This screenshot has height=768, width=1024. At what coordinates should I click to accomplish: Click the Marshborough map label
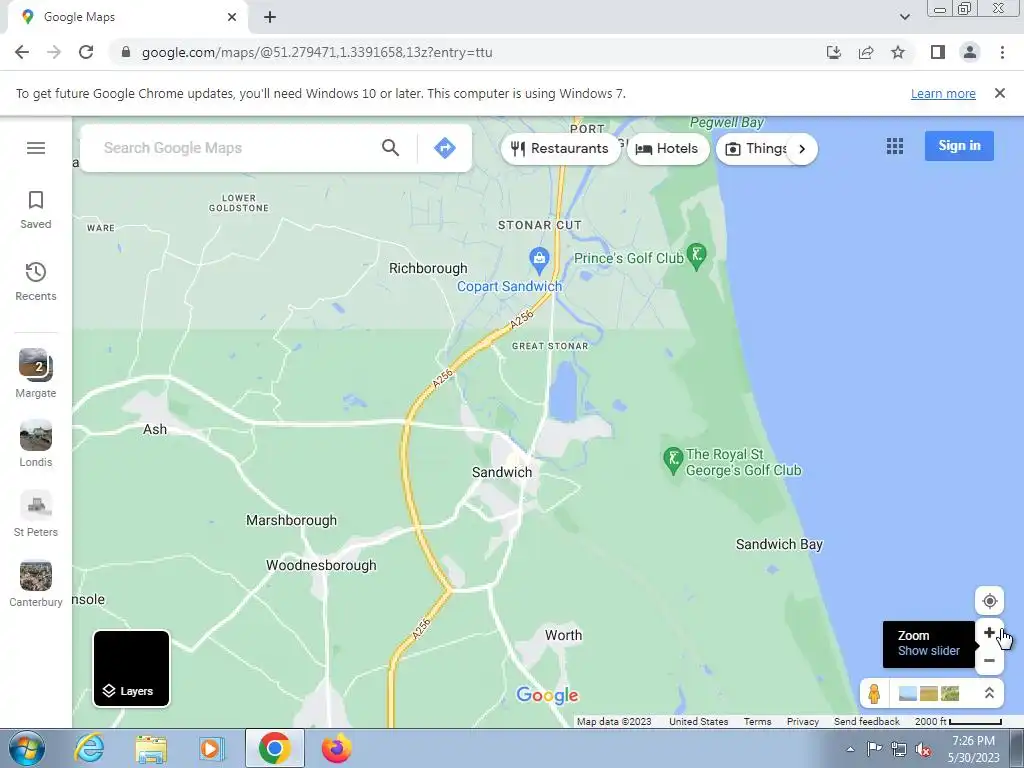[x=291, y=520]
